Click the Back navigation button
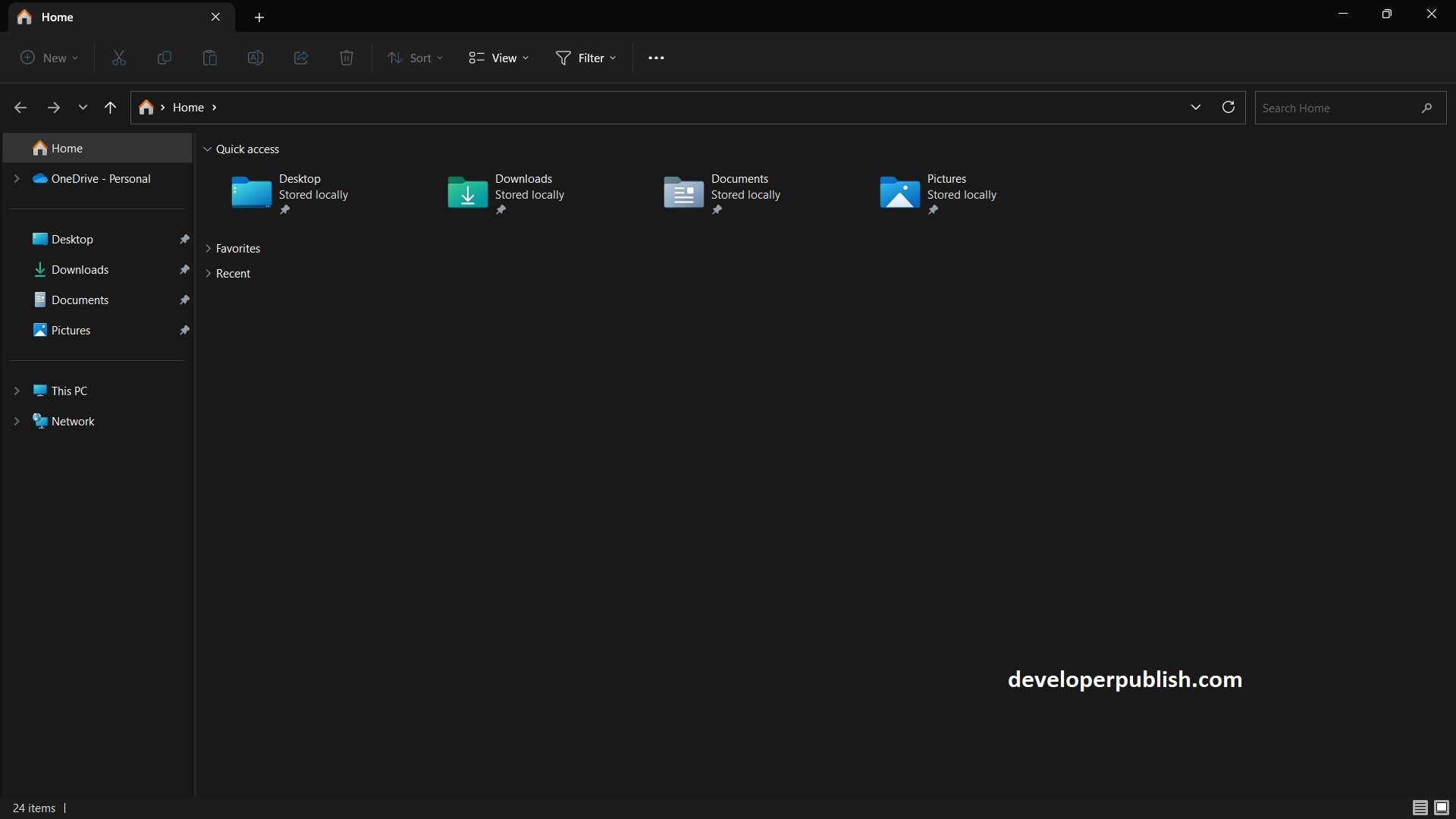1456x819 pixels. tap(20, 108)
